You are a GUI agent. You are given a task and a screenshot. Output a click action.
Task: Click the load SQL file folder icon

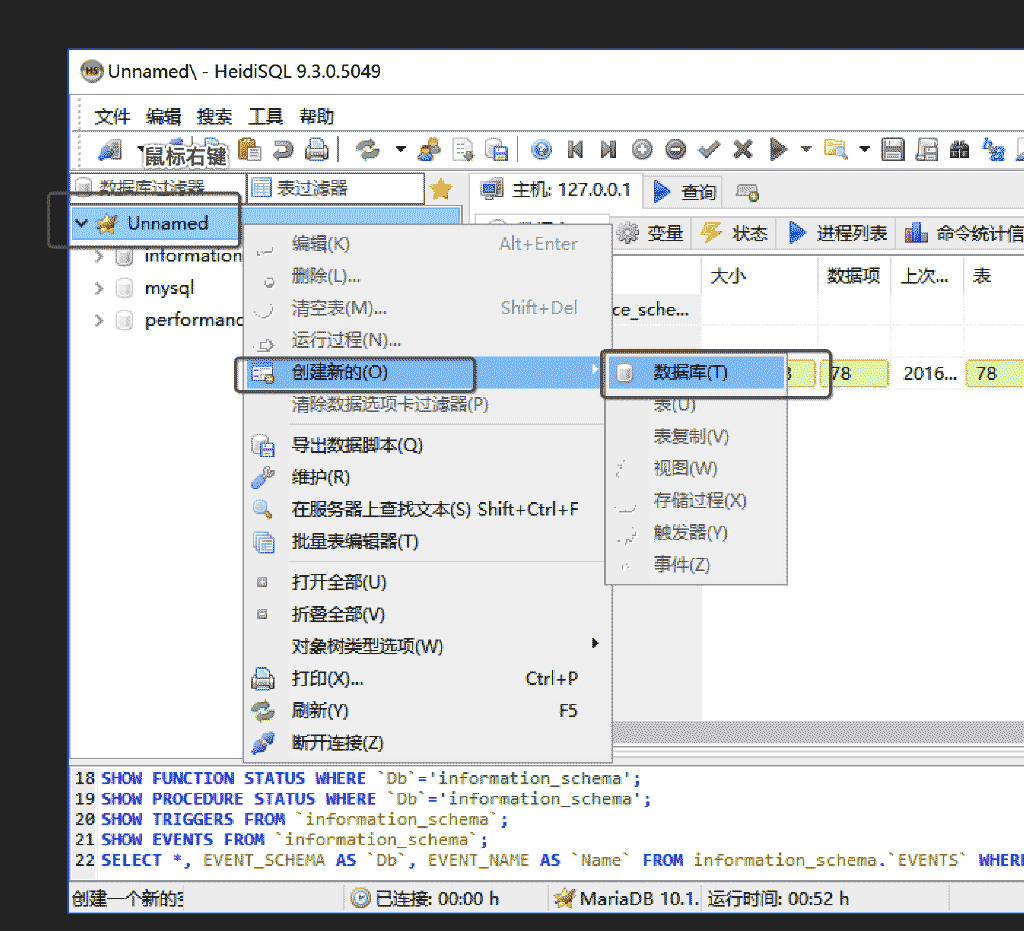pyautogui.click(x=836, y=150)
